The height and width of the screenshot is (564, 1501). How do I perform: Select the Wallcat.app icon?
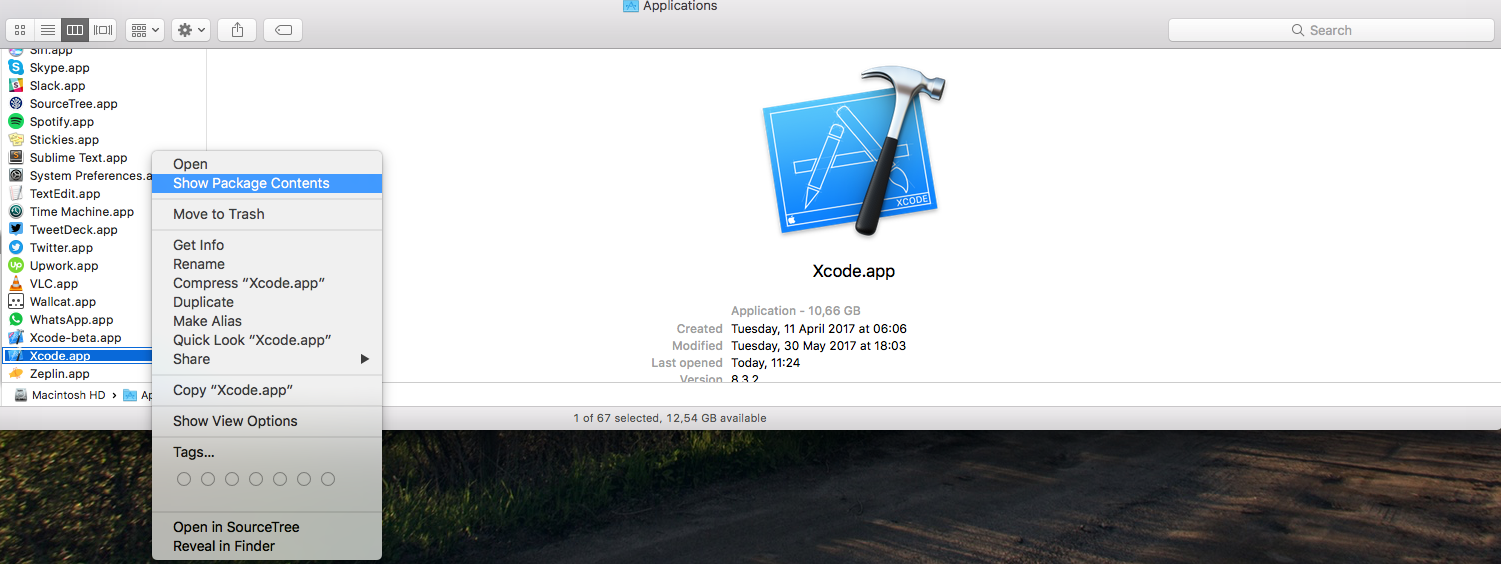click(16, 302)
